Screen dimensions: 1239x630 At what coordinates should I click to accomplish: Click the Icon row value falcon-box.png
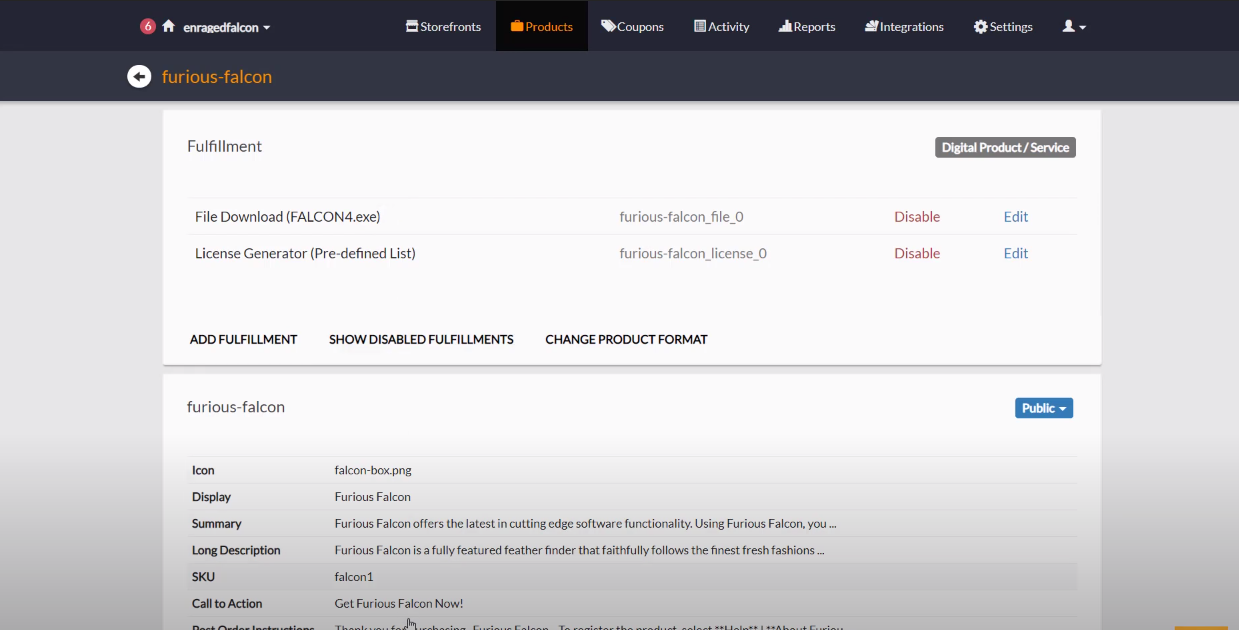[373, 470]
